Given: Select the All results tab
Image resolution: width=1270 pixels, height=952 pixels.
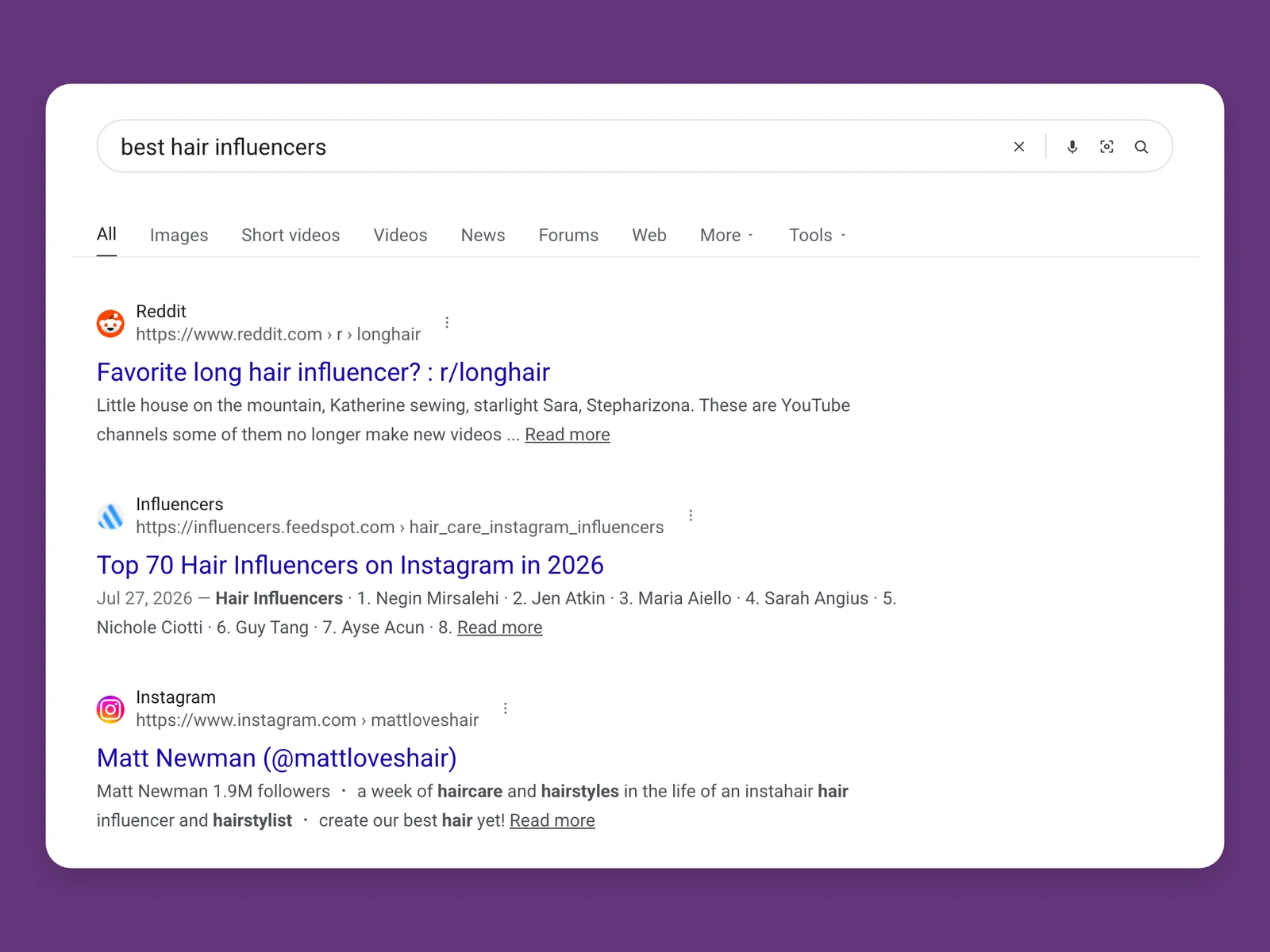Looking at the screenshot, I should pyautogui.click(x=106, y=234).
